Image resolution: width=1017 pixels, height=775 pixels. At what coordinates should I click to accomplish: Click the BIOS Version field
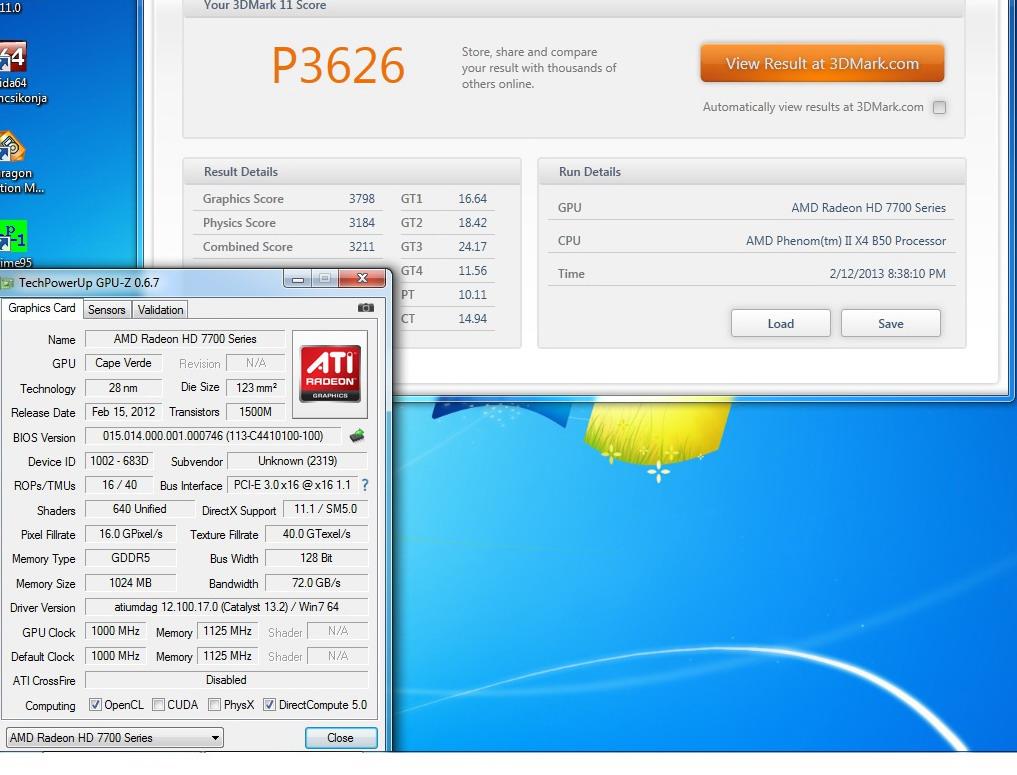coord(213,436)
